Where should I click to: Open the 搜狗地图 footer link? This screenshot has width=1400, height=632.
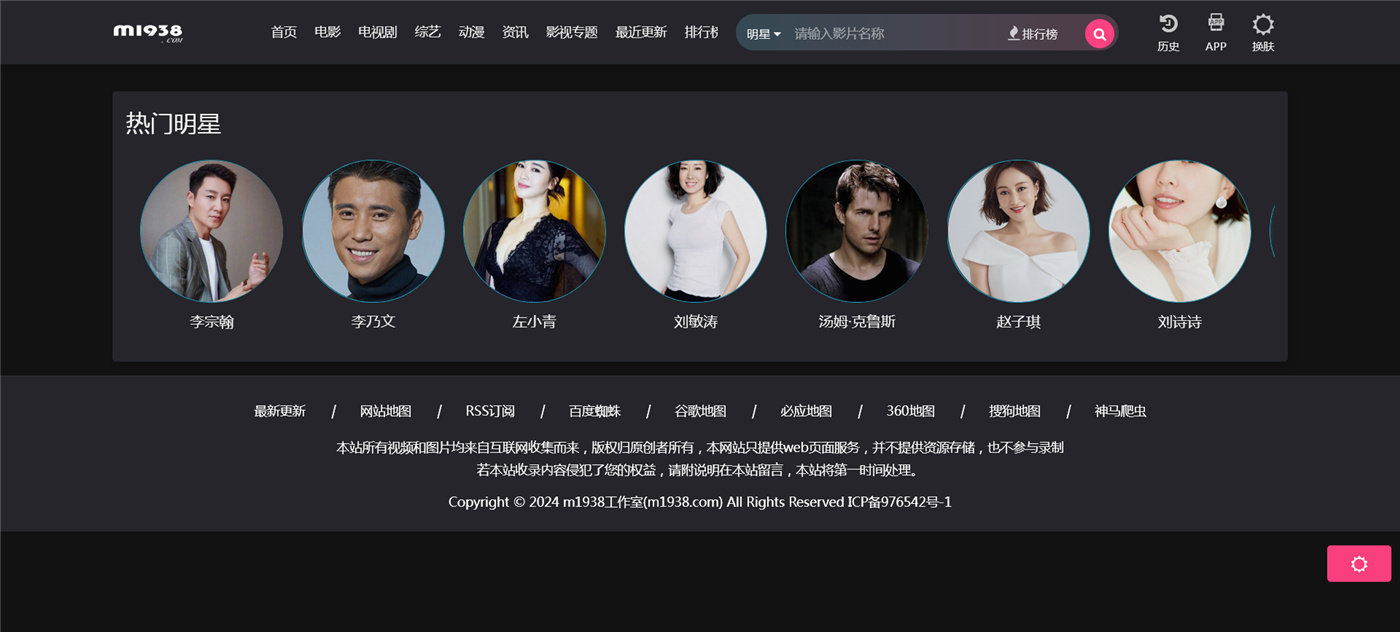[x=1015, y=411]
